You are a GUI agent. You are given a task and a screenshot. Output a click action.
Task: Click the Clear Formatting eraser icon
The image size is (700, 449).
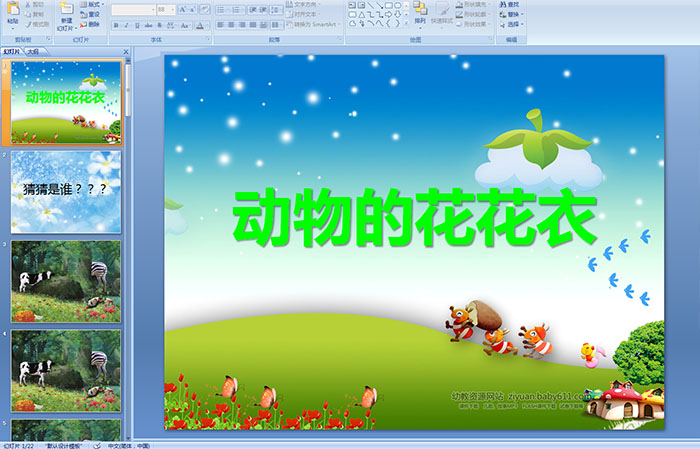point(205,9)
